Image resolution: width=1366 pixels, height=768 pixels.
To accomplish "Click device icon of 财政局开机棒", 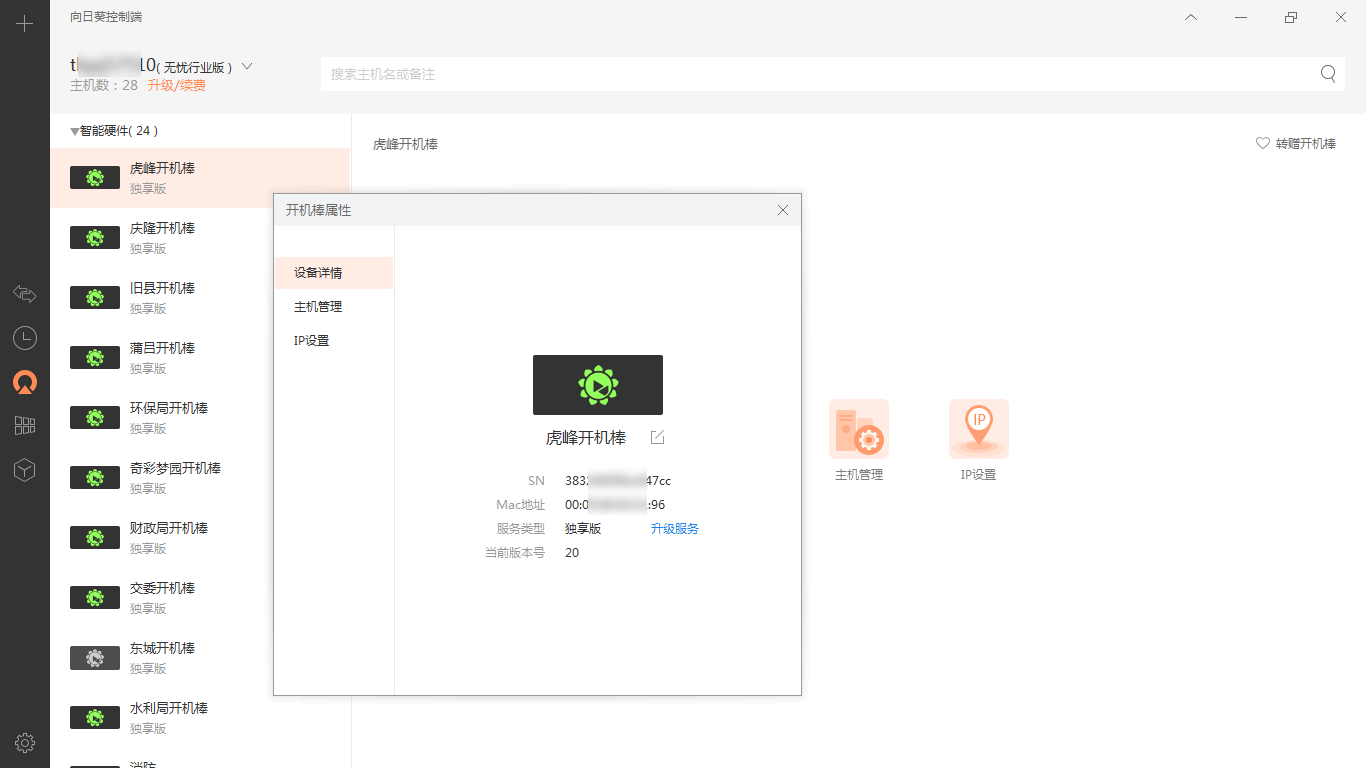I will tap(95, 538).
